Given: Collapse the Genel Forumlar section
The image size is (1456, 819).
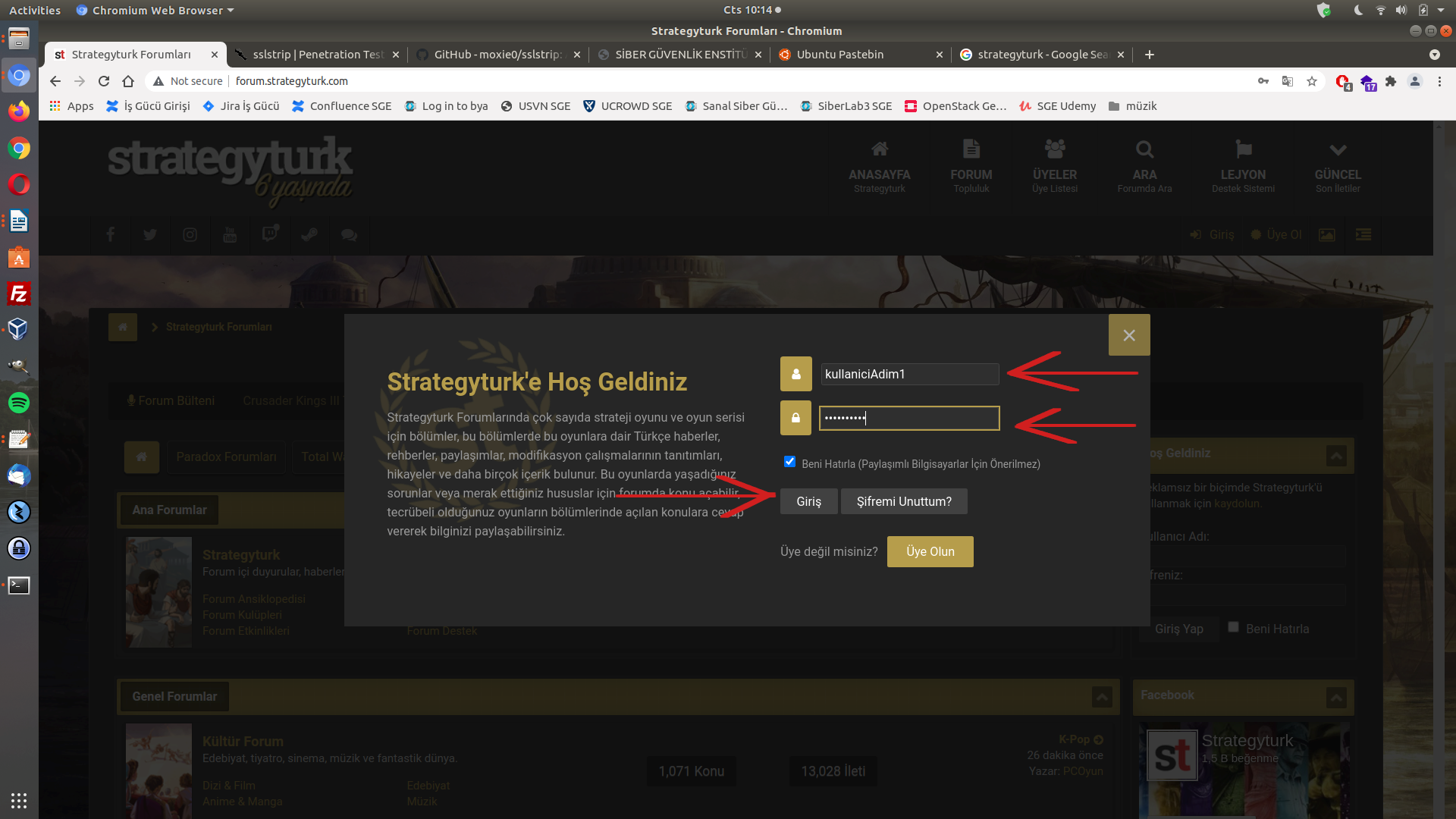Looking at the screenshot, I should coord(1102,697).
